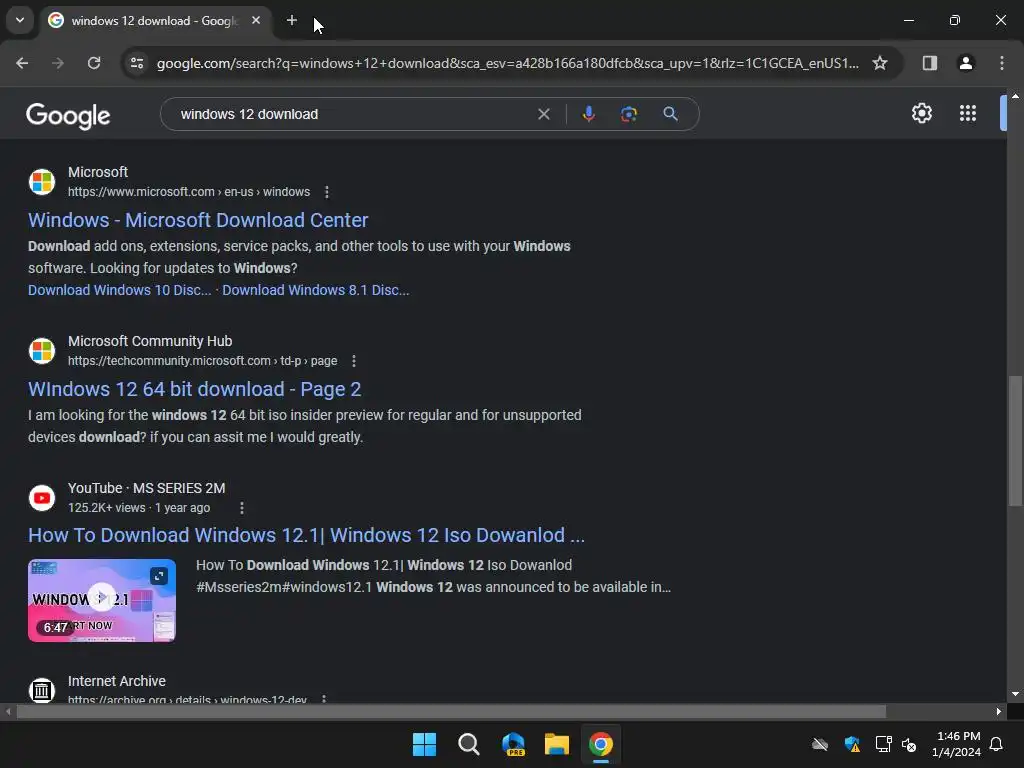The image size is (1024, 768).
Task: Search by image with Google Lens
Action: tap(628, 114)
